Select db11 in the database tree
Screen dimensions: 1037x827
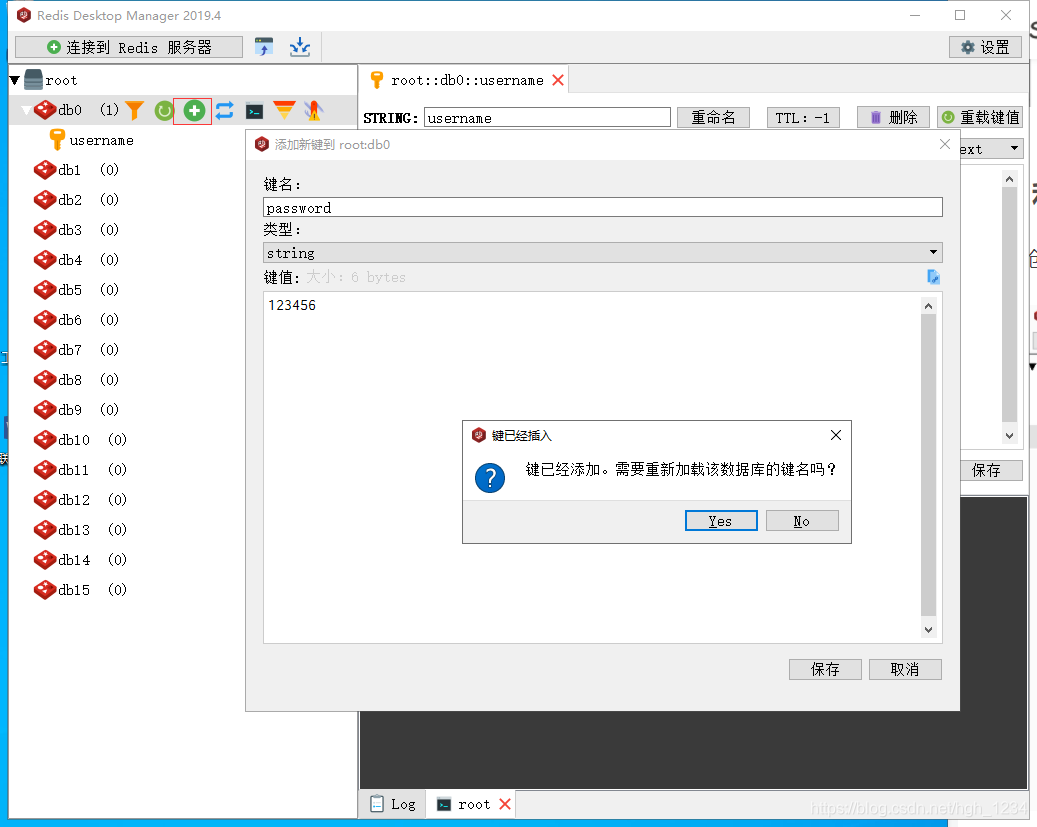tap(73, 470)
